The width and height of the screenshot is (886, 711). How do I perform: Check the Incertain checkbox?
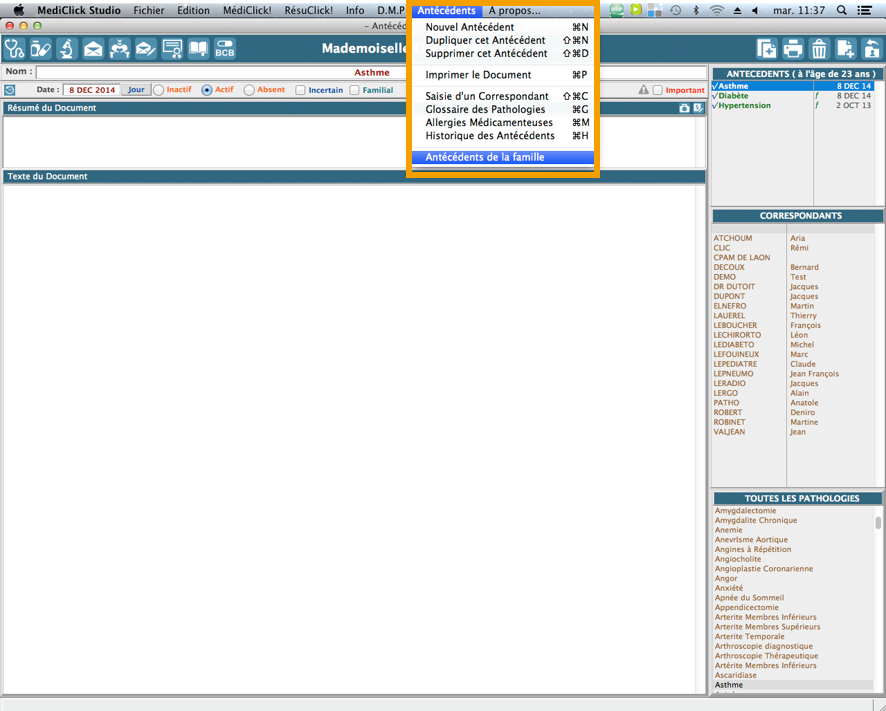click(301, 90)
